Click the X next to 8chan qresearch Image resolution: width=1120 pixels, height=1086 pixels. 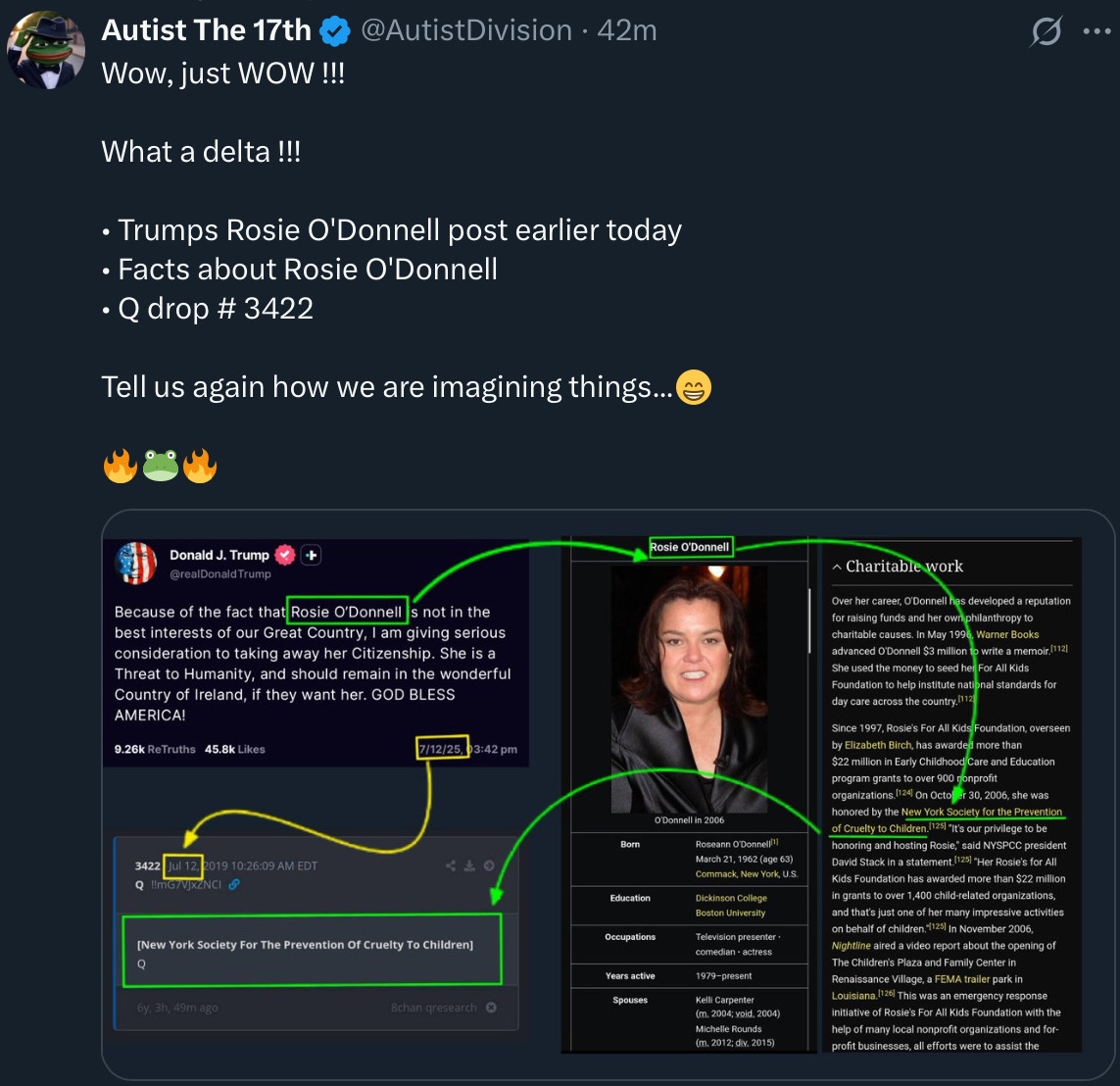click(491, 1008)
